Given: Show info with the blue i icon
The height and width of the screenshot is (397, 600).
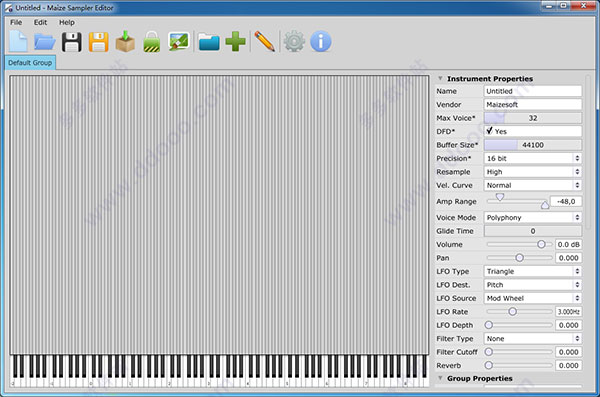Looking at the screenshot, I should 321,41.
